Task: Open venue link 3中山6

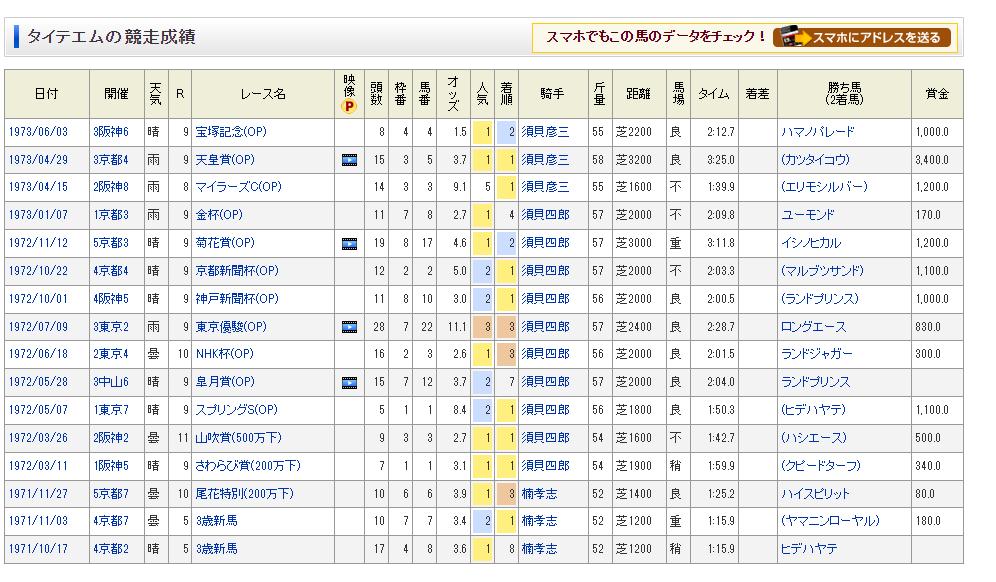Action: click(x=111, y=382)
